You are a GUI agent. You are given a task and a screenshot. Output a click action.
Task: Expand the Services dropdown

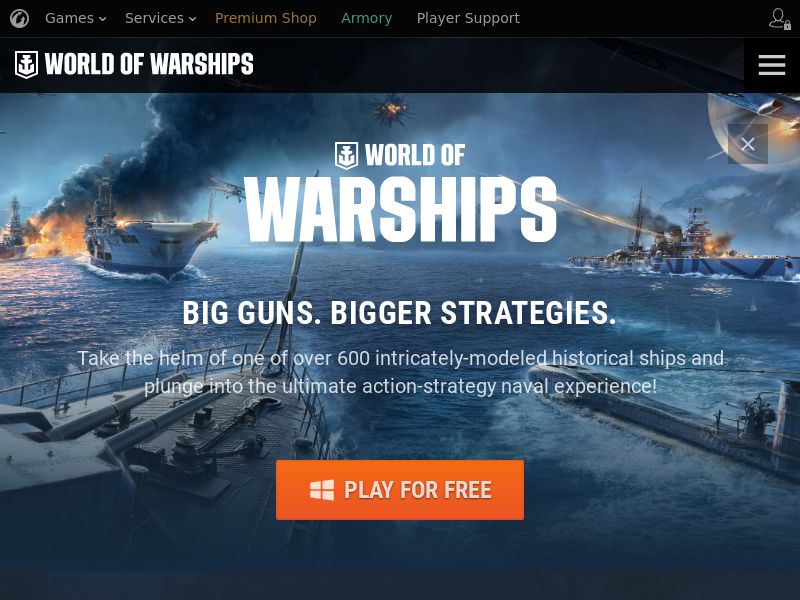point(160,18)
